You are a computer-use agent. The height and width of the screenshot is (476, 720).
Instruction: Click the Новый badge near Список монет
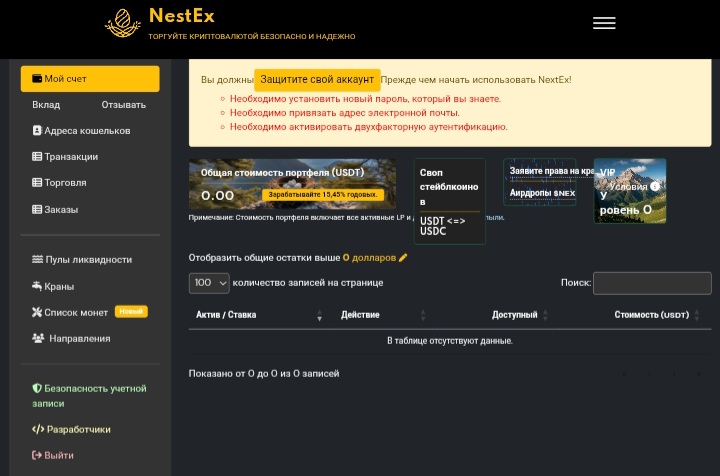[x=131, y=312]
